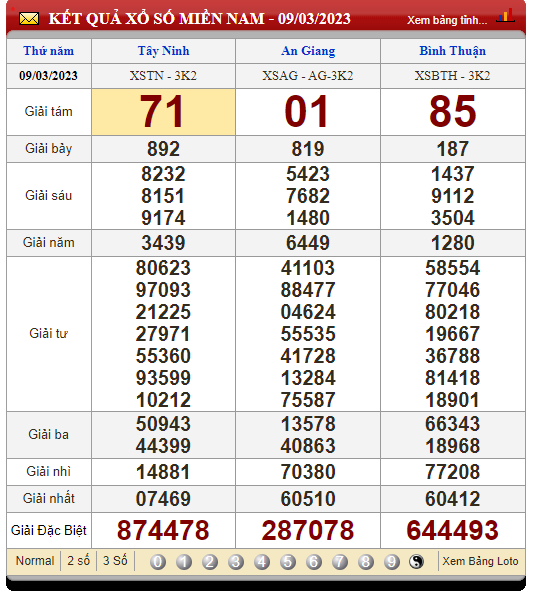Click Giải ba number 66343

(452, 424)
